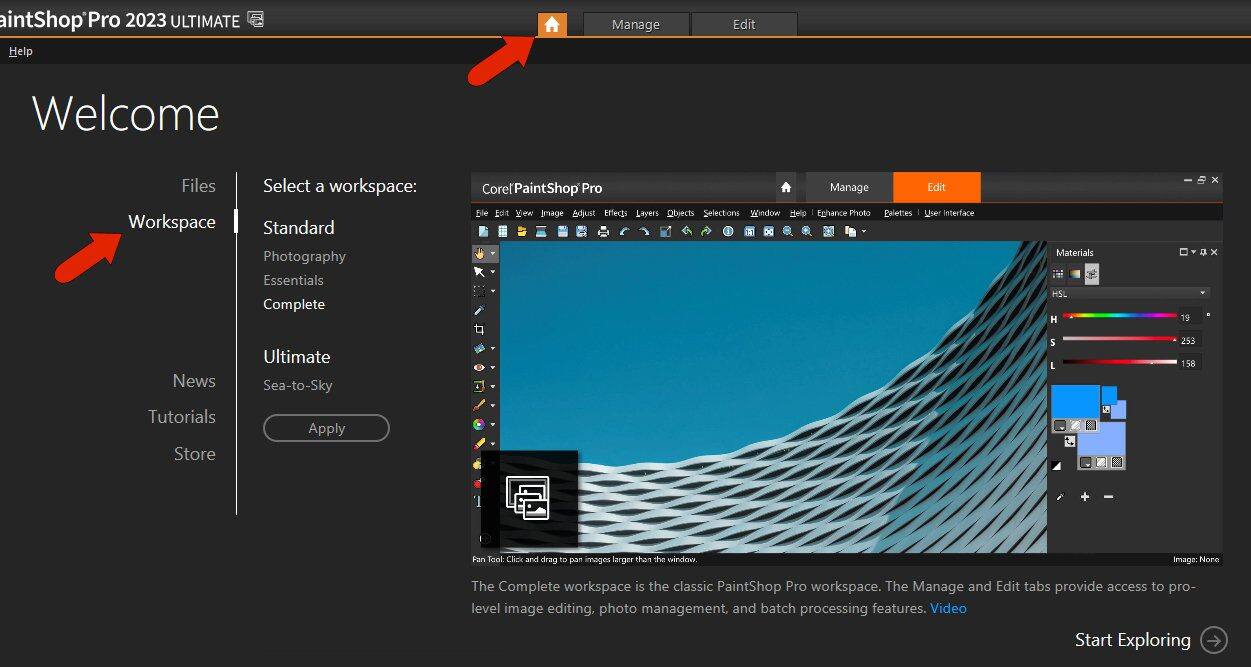Switch to the Manage tab at top
This screenshot has width=1251, height=667.
(636, 25)
